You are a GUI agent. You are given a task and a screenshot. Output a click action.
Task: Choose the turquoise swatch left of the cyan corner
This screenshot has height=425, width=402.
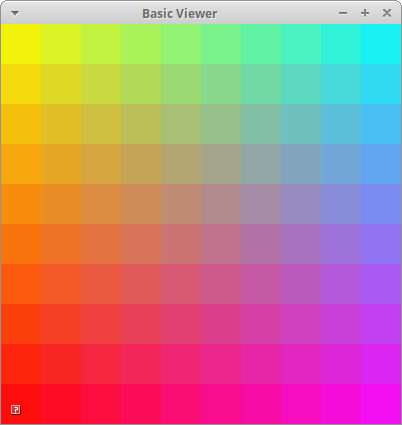341,44
